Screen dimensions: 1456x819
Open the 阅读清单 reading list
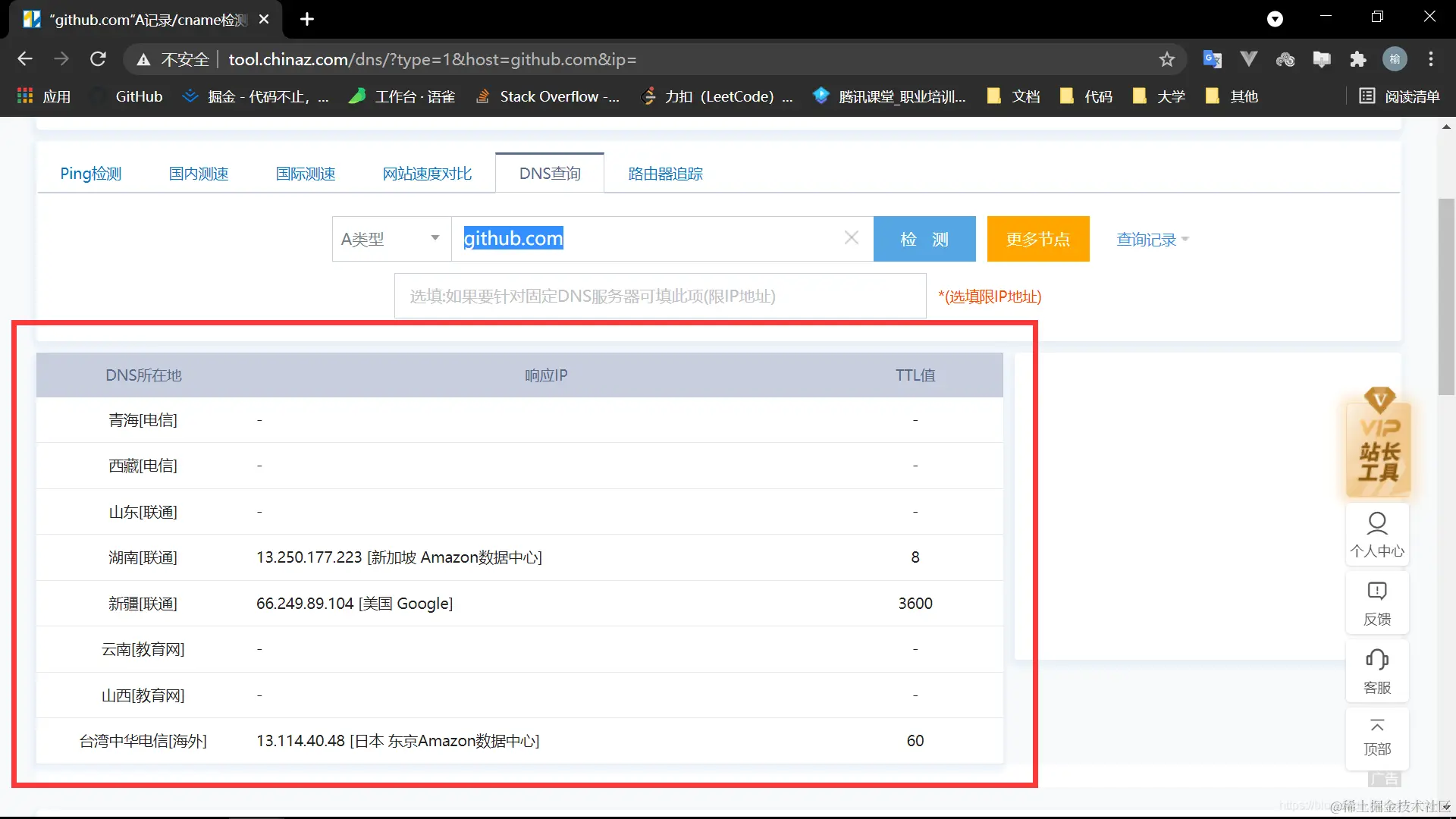[1399, 96]
